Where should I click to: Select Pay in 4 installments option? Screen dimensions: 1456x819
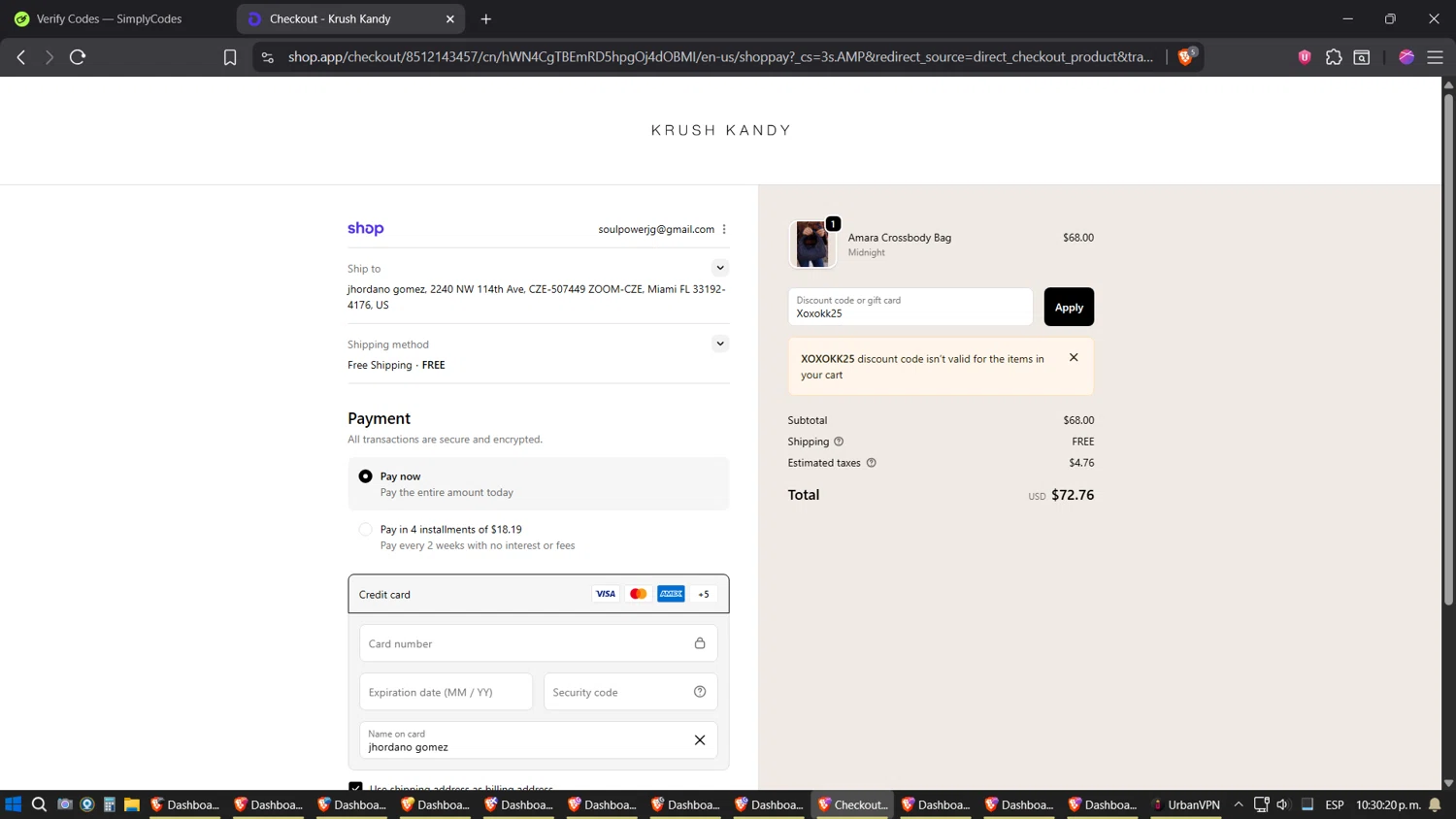coord(365,530)
